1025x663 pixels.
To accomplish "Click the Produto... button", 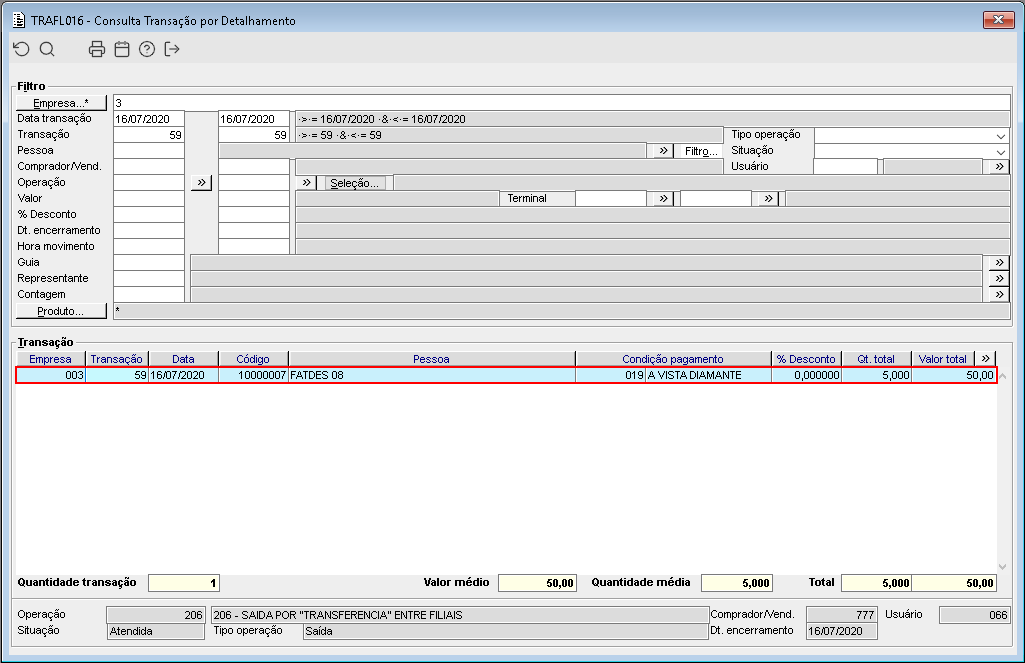I will click(61, 311).
